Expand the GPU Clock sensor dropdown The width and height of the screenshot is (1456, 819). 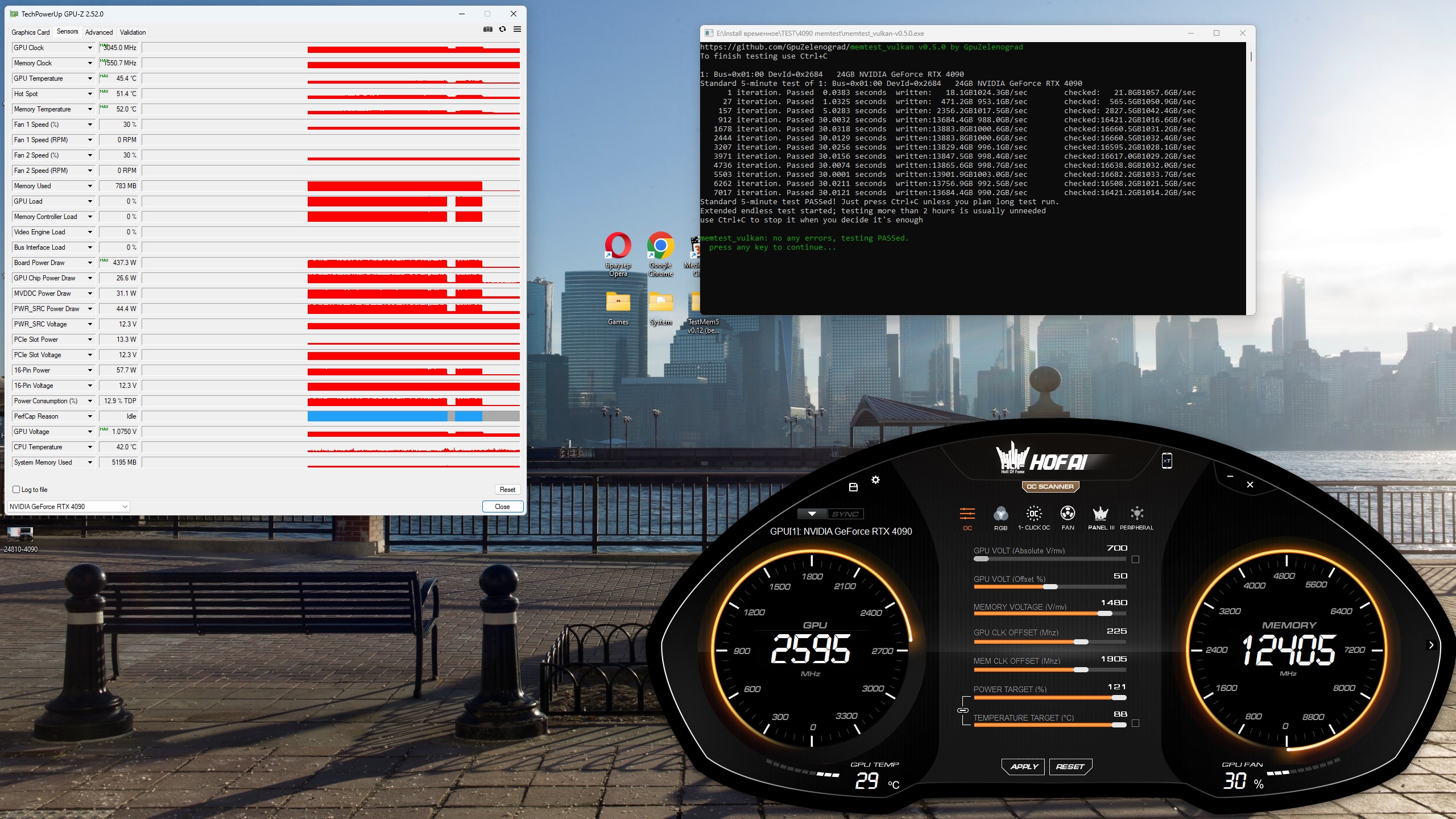coord(90,48)
